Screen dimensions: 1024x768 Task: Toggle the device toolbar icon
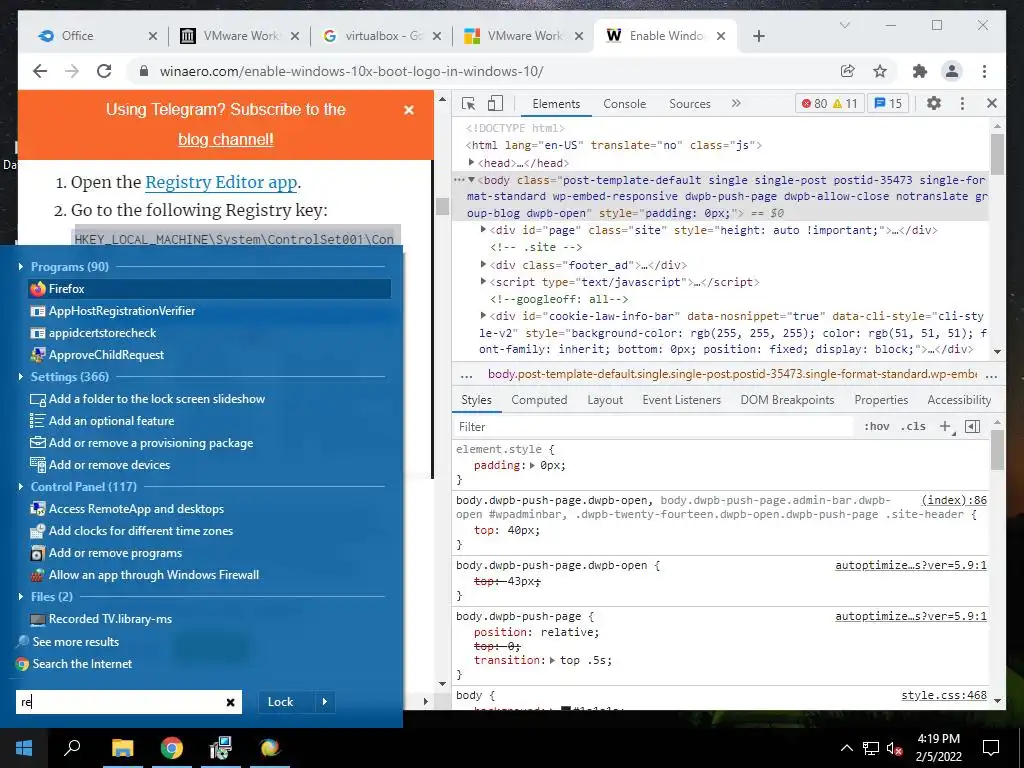click(x=496, y=104)
